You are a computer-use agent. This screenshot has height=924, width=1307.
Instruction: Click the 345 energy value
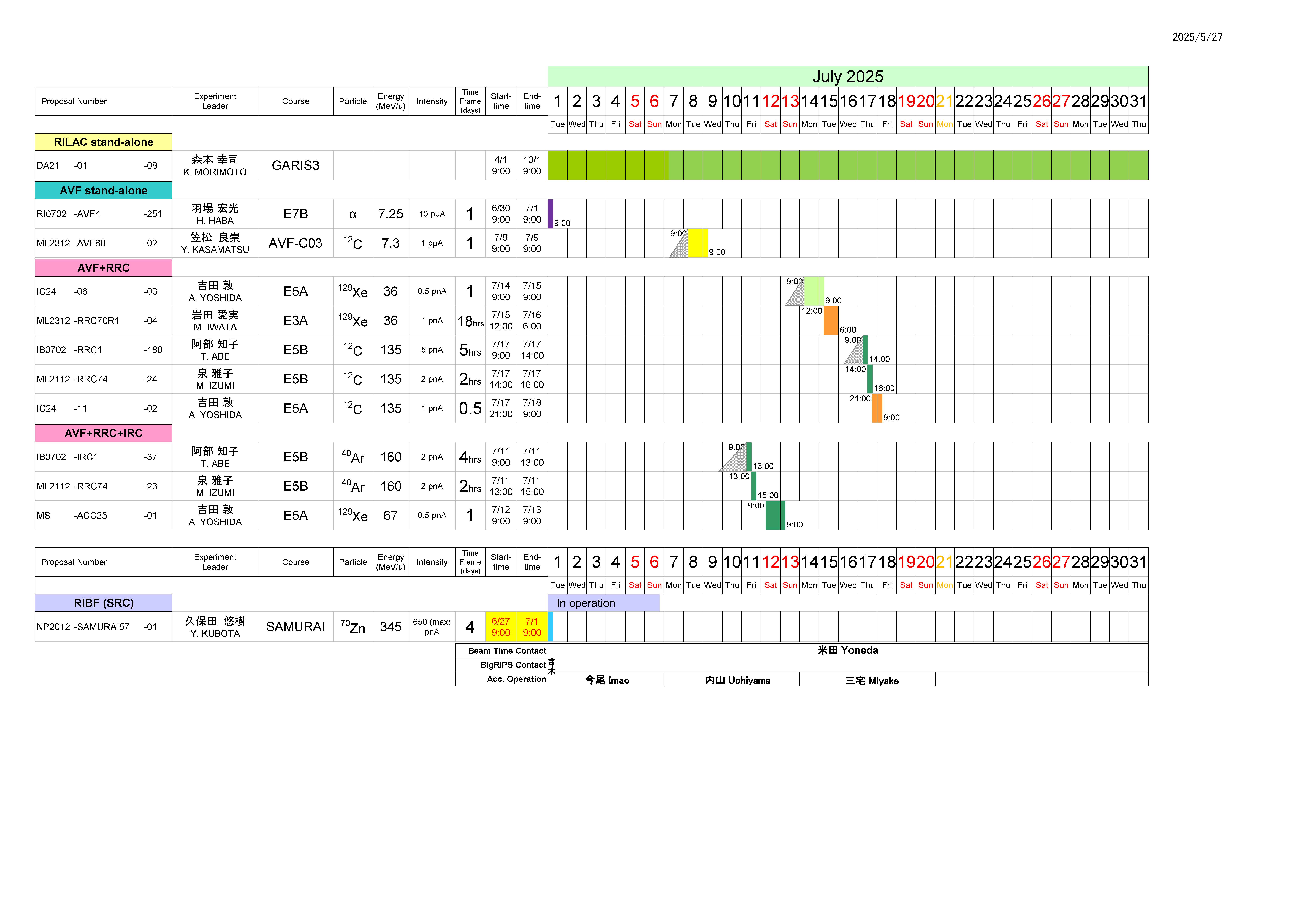tap(391, 627)
